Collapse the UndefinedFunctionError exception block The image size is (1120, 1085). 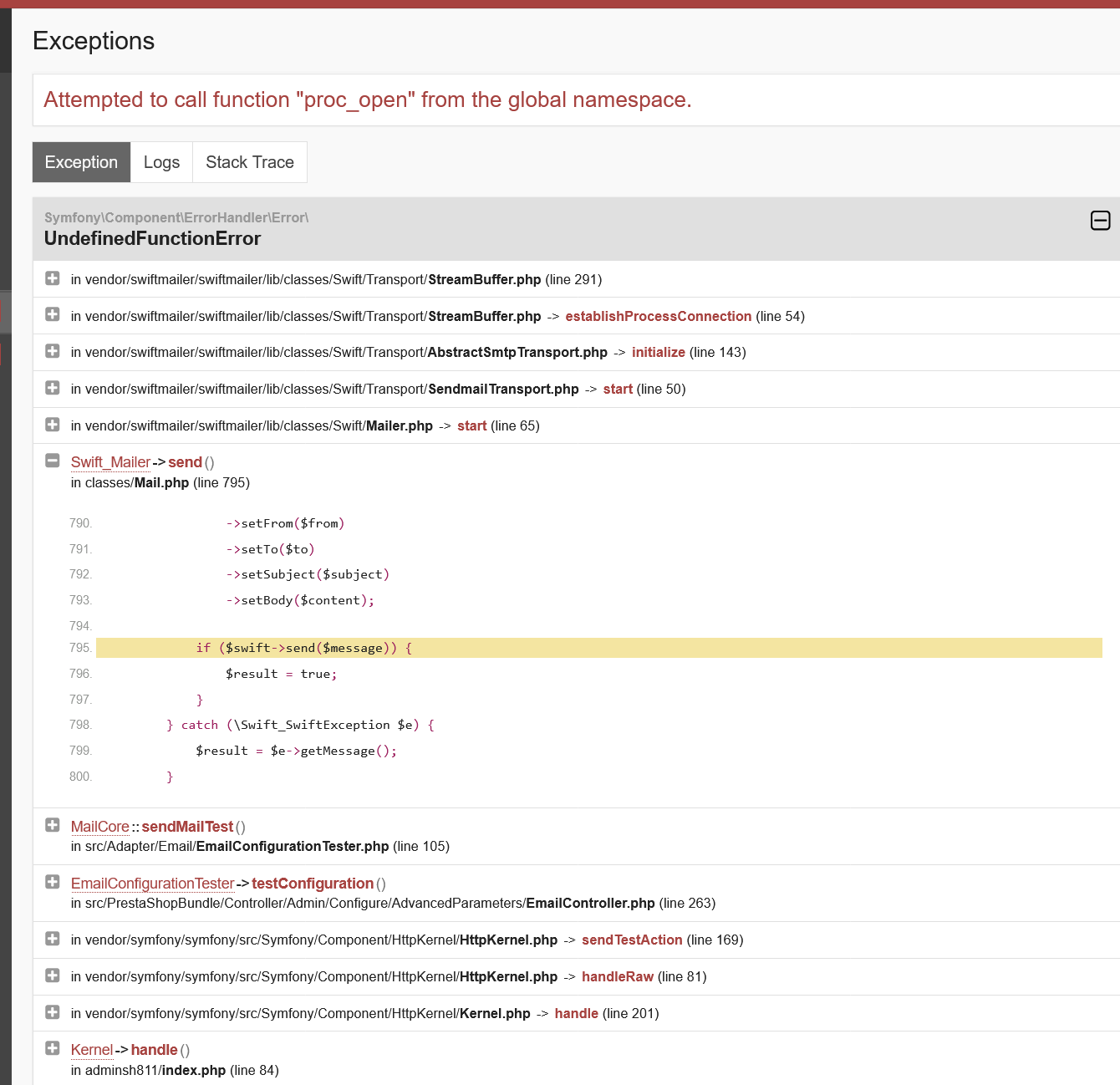point(1100,221)
